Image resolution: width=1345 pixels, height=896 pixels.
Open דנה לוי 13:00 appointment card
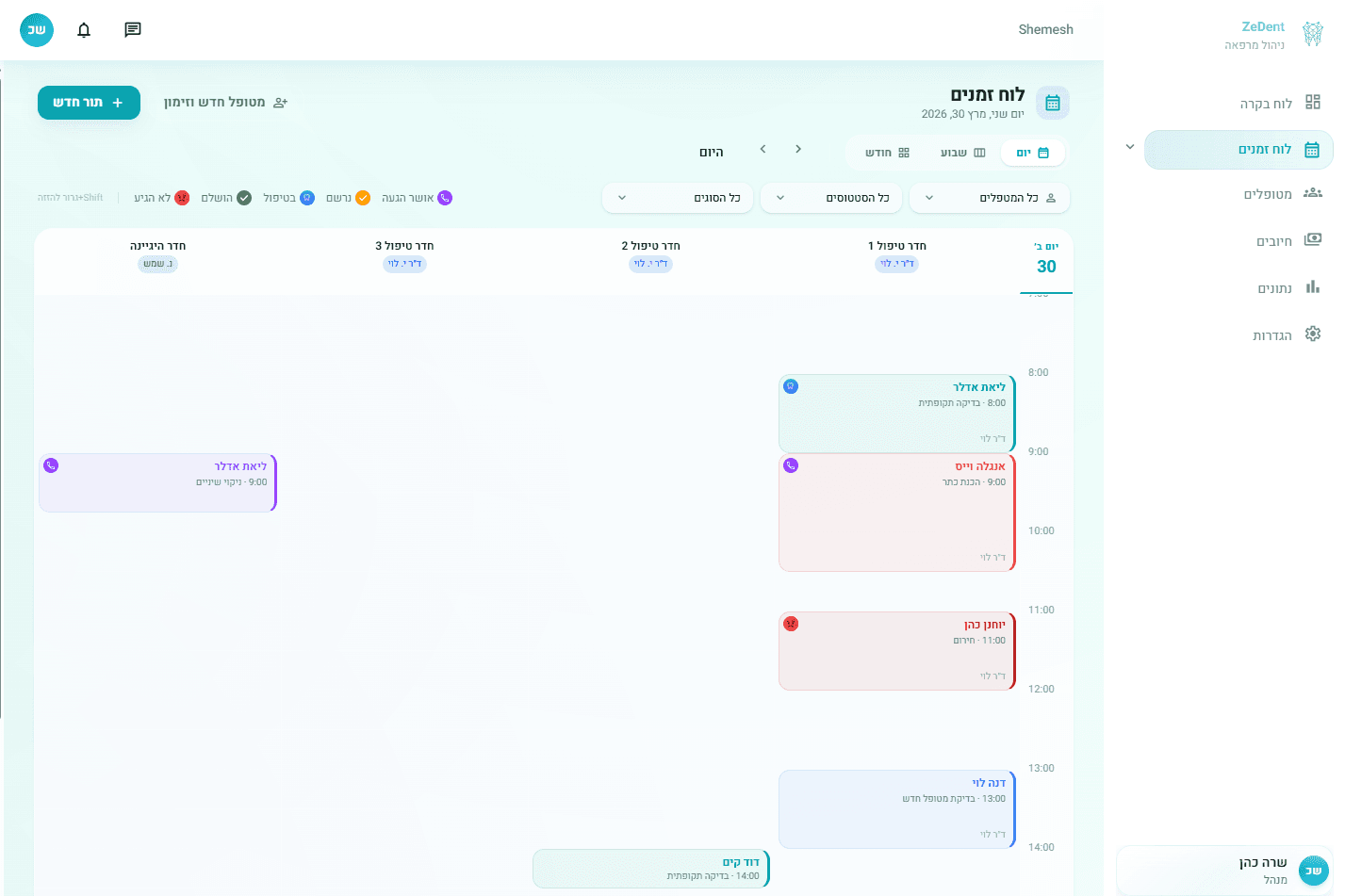[x=895, y=808]
